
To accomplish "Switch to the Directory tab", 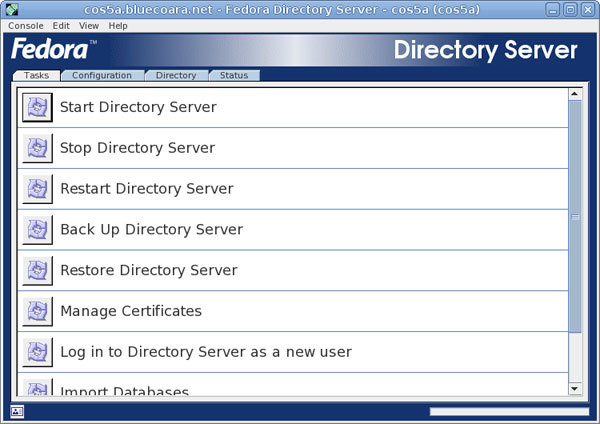I will click(x=176, y=75).
